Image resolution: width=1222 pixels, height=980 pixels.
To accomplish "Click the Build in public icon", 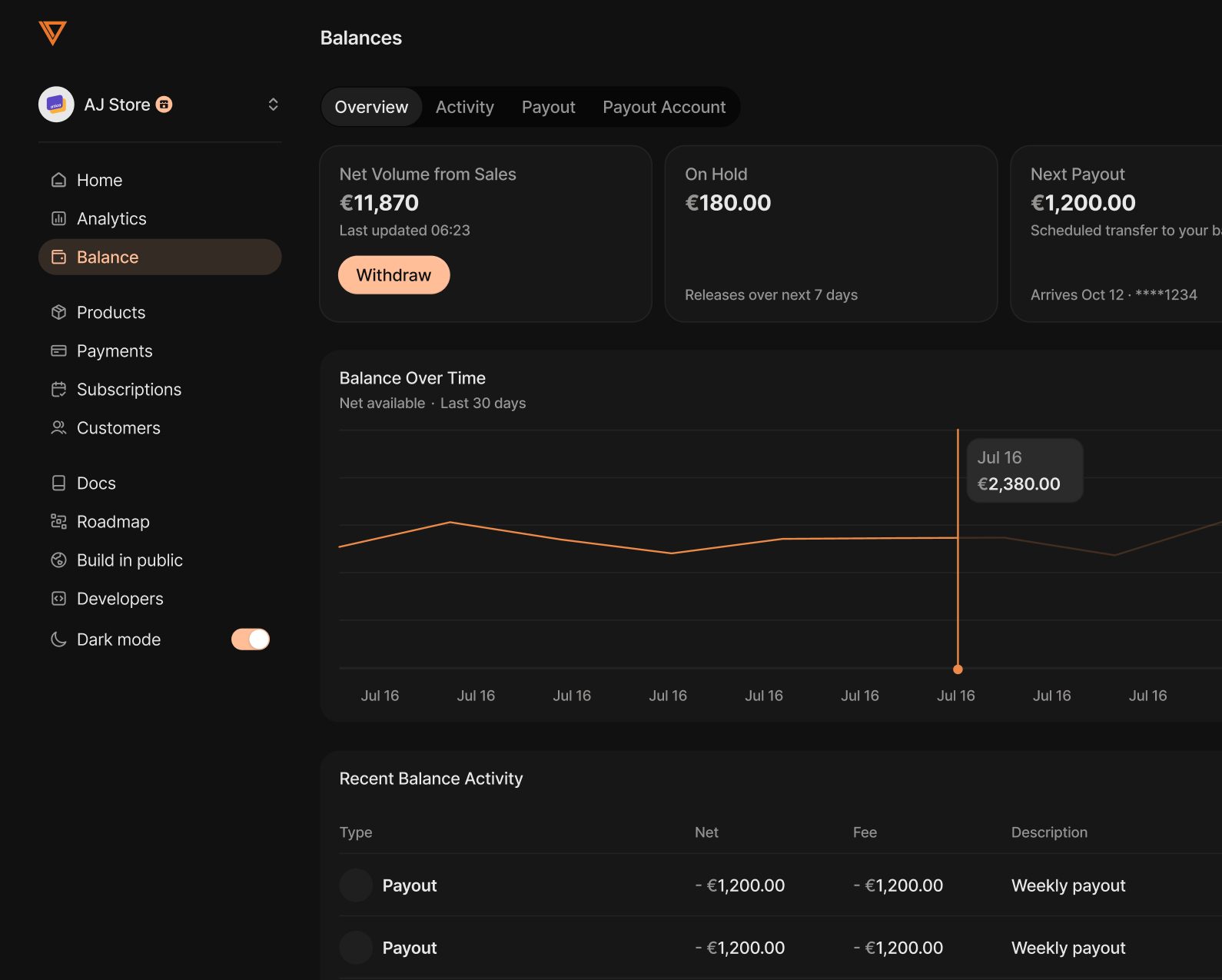I will point(58,560).
